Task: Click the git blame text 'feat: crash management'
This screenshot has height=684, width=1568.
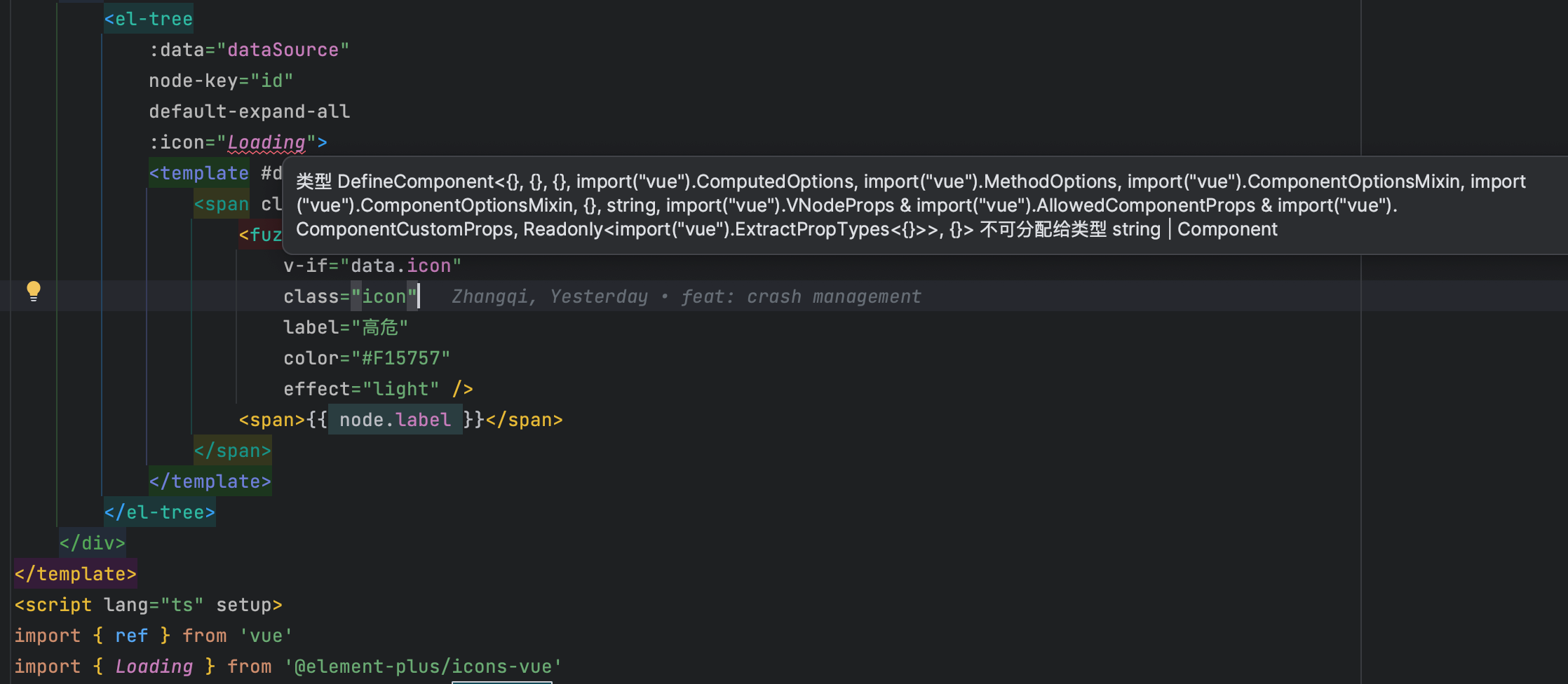Action: pyautogui.click(x=799, y=296)
